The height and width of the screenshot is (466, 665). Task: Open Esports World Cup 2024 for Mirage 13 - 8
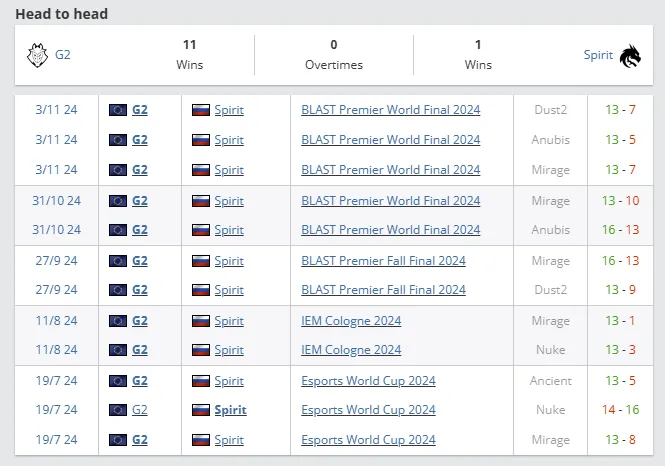[x=368, y=440]
